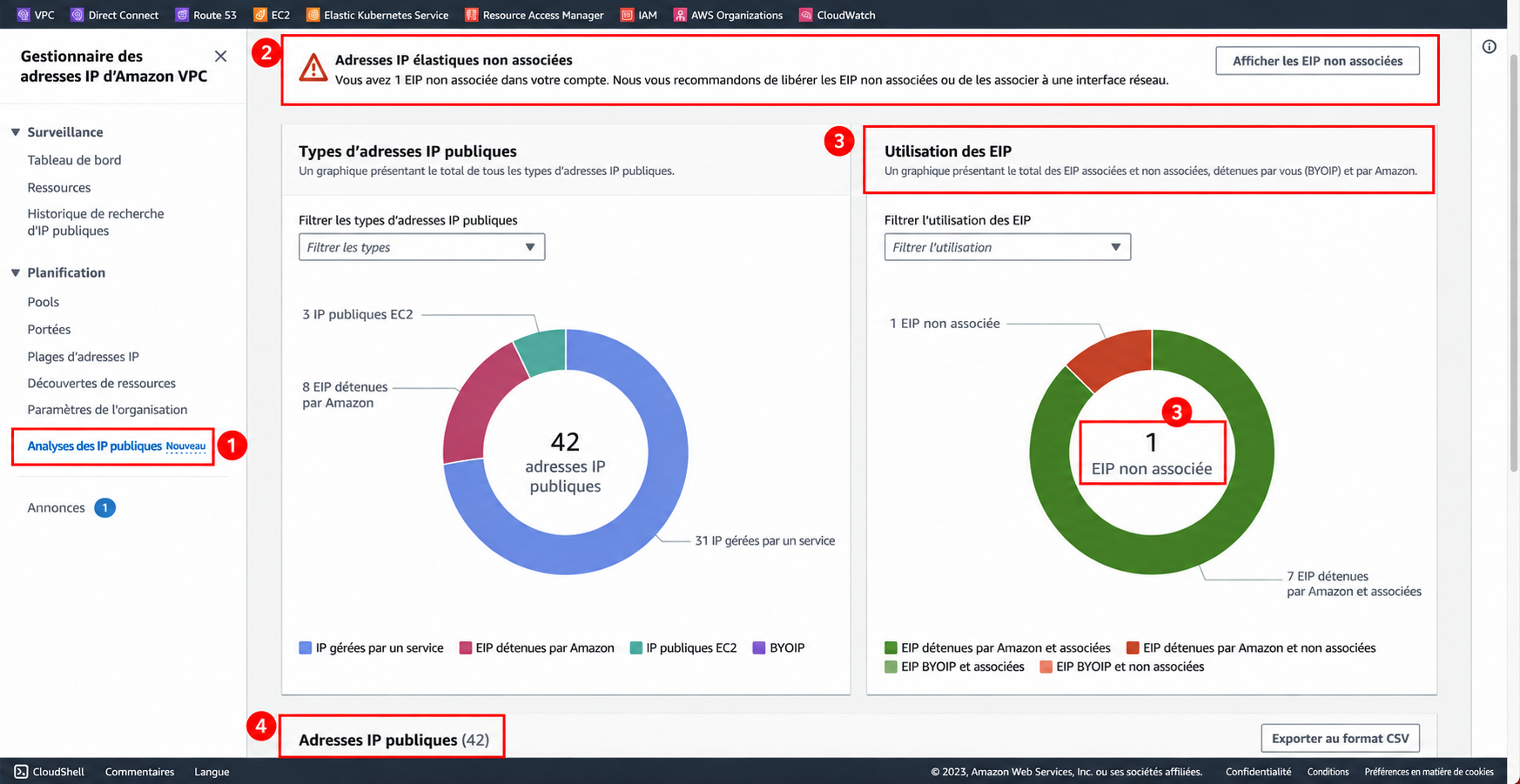This screenshot has height=784, width=1520.
Task: Click the blue IP gérées par un service legend swatch
Action: 306,648
